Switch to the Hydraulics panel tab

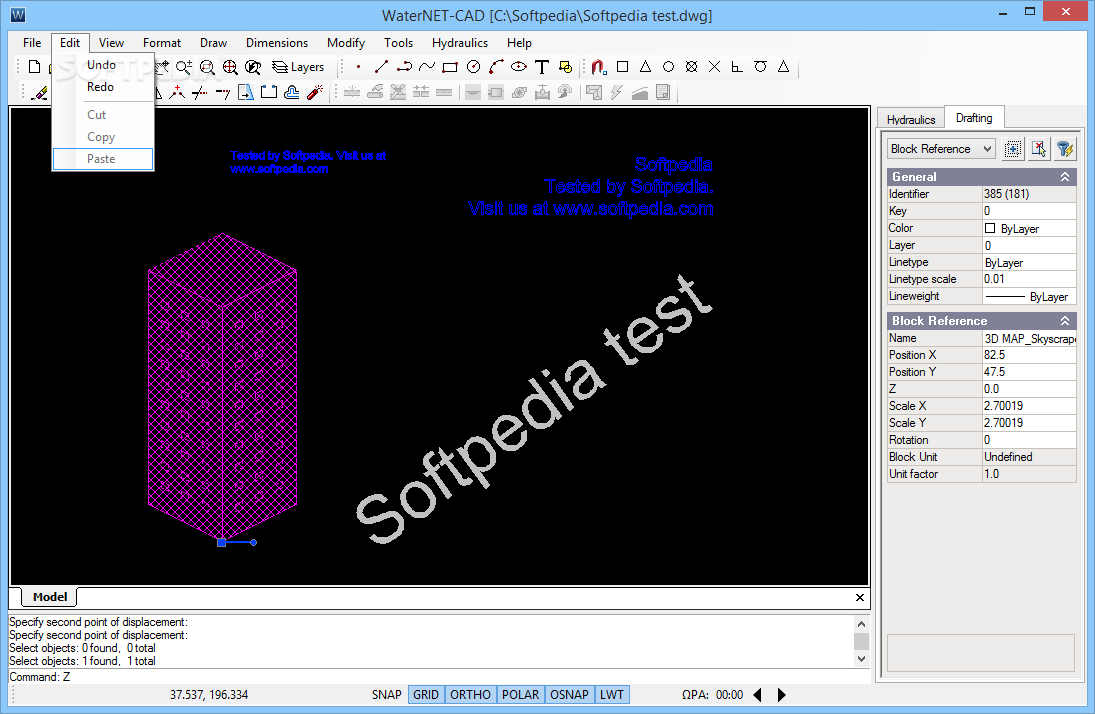[911, 119]
